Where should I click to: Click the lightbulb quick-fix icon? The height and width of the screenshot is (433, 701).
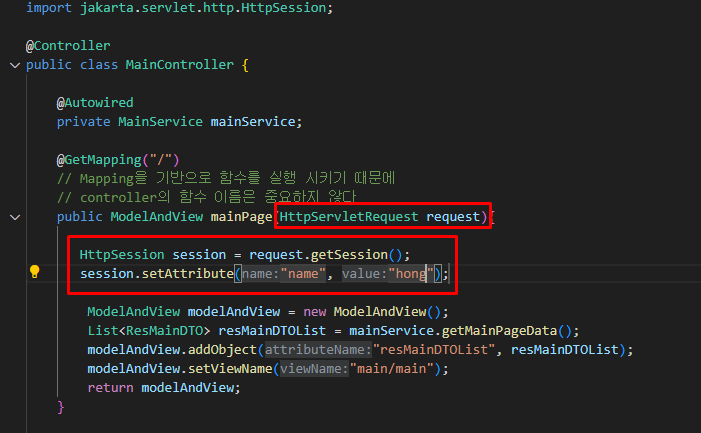pos(34,271)
